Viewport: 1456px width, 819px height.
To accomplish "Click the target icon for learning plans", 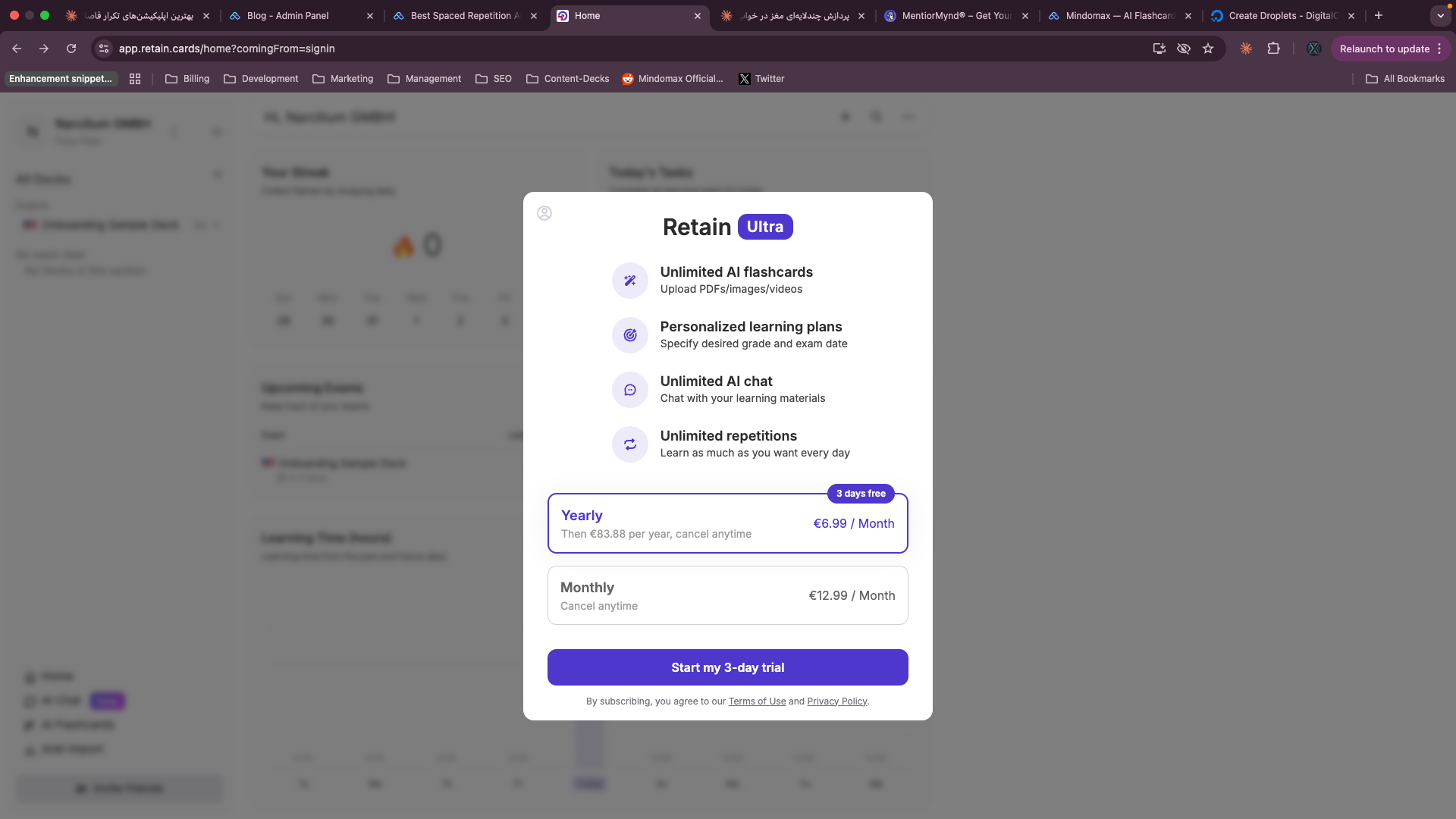I will pos(630,335).
